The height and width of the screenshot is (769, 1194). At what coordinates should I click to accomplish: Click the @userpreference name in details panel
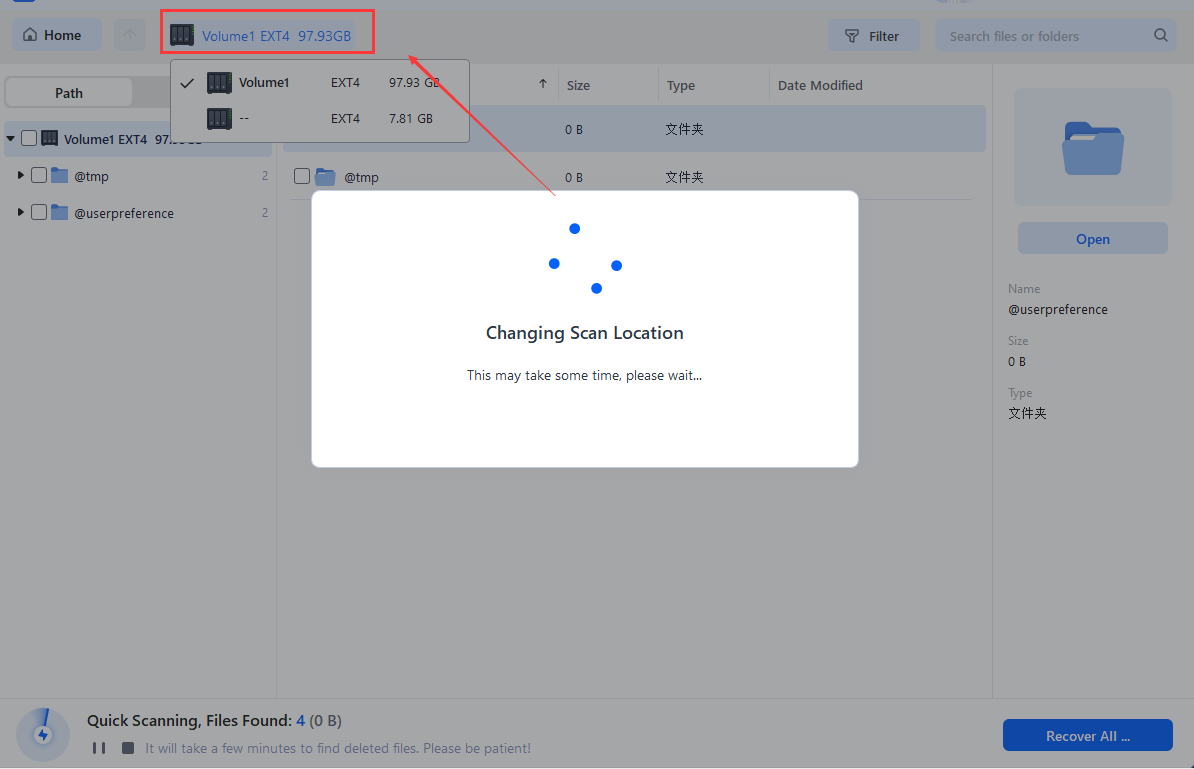(x=1058, y=309)
